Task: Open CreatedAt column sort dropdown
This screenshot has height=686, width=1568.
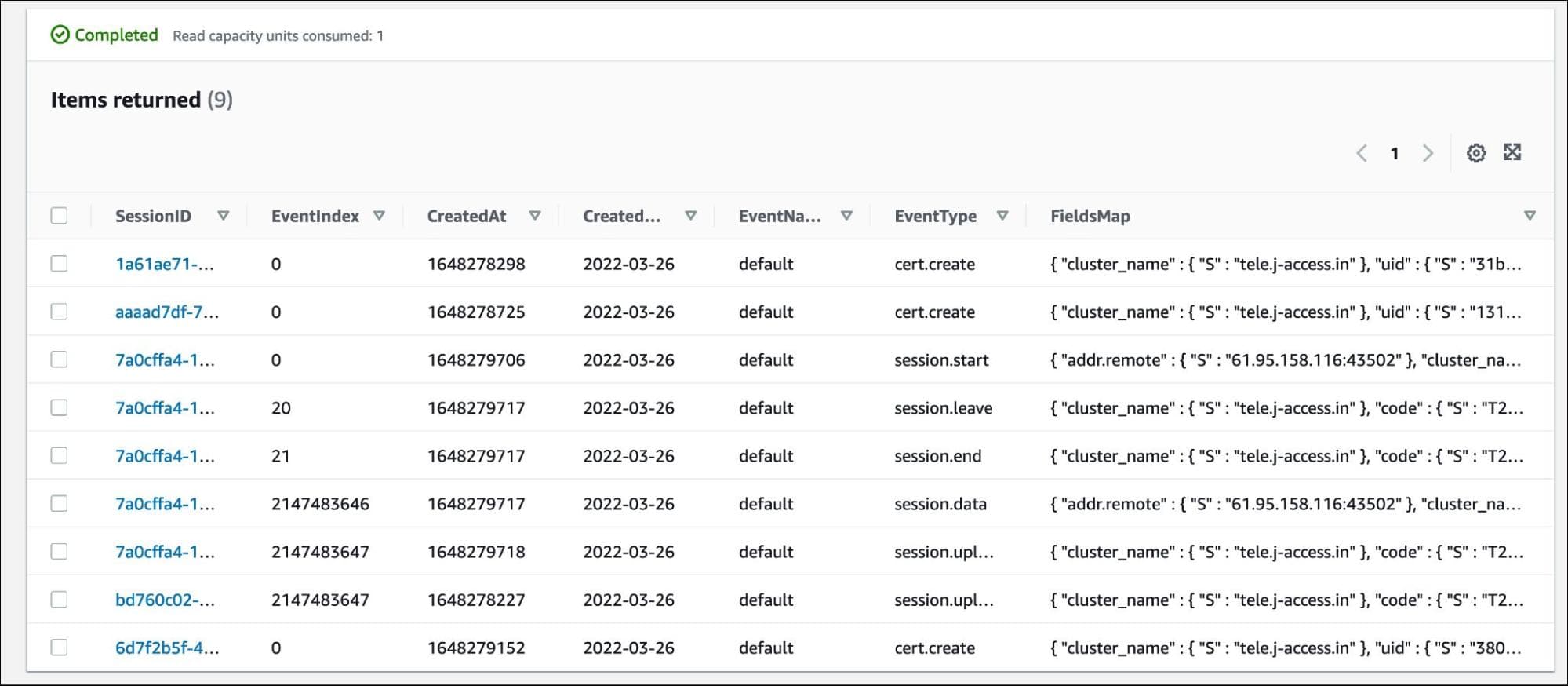Action: click(535, 216)
